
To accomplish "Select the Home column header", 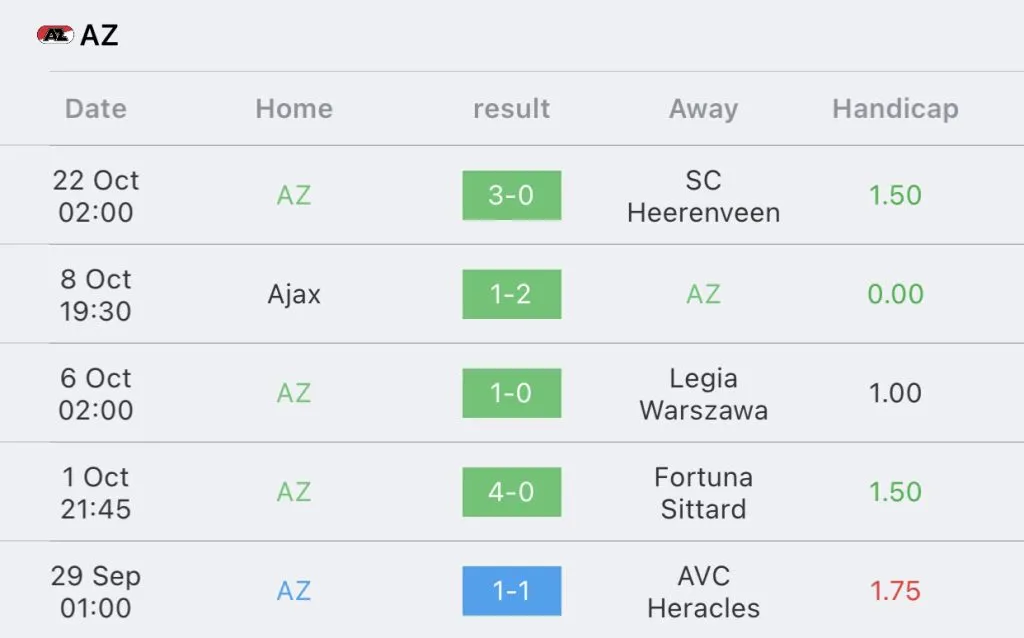I will [294, 108].
